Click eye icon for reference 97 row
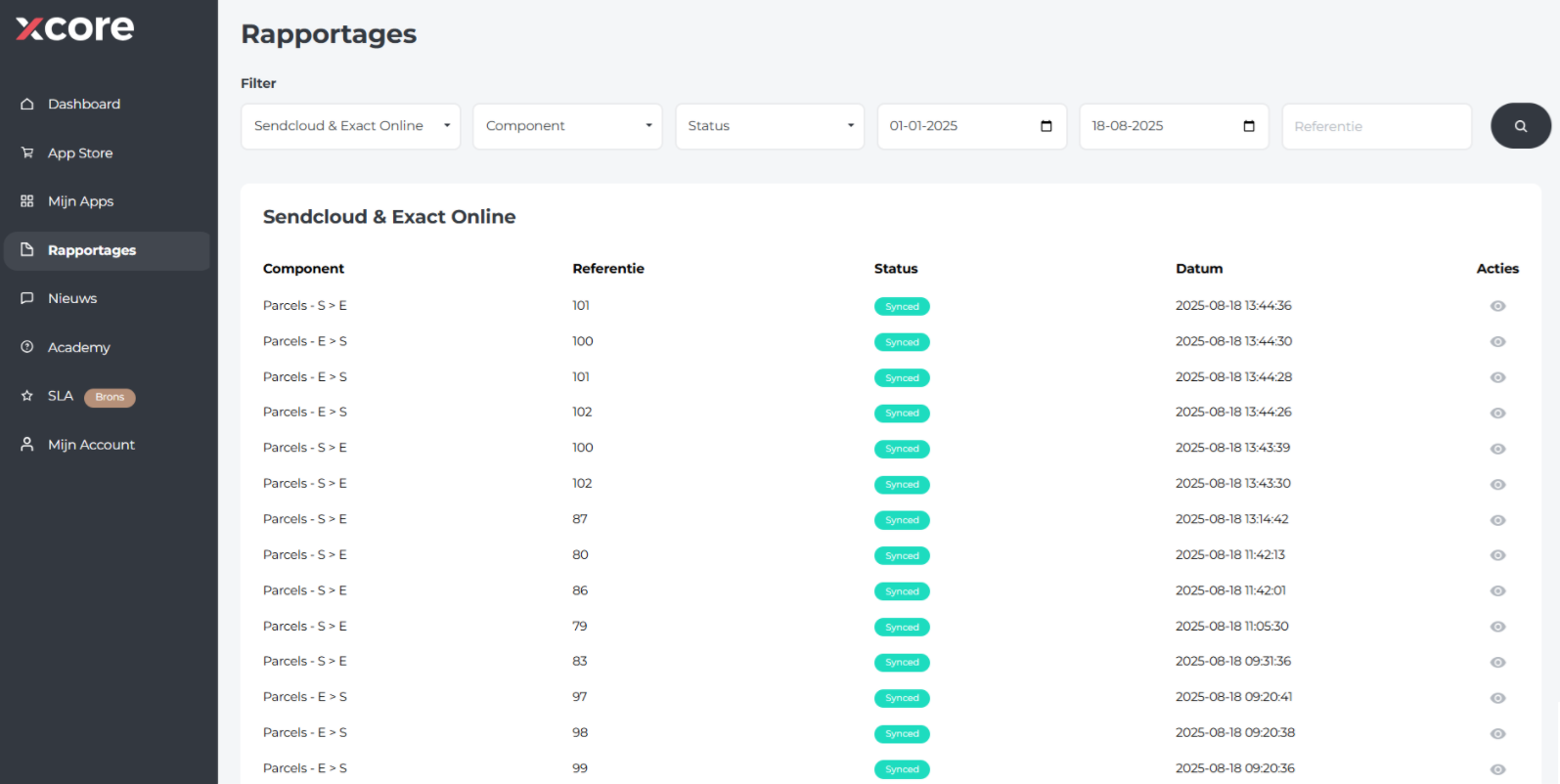Screen dimensions: 1560x784 tap(1497, 698)
